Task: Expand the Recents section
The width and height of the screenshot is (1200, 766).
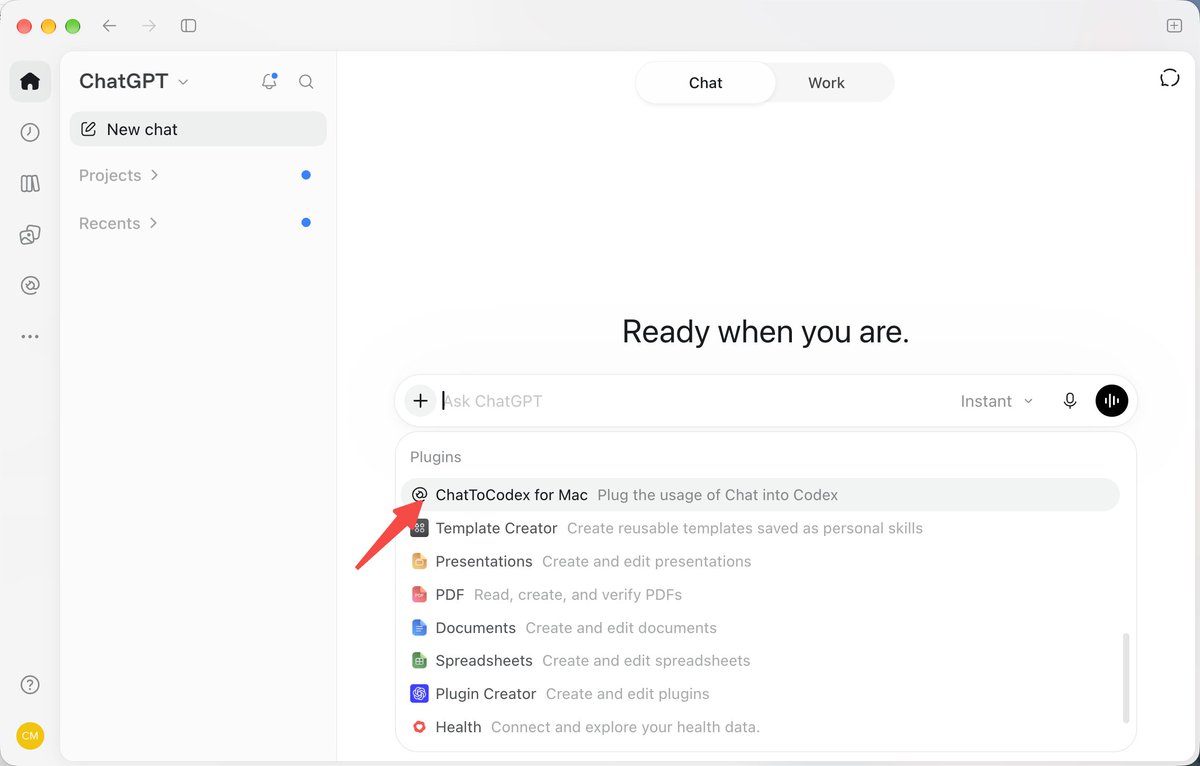Action: click(119, 223)
